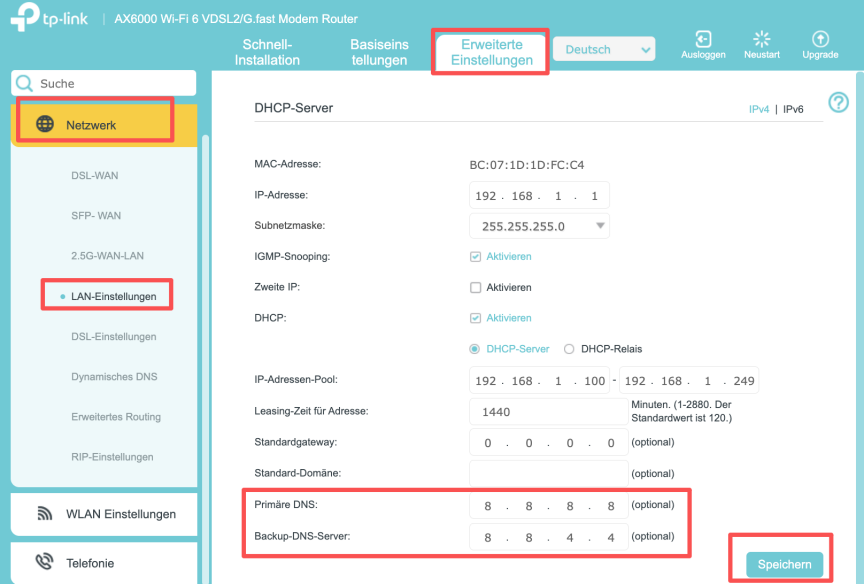The height and width of the screenshot is (584, 864).
Task: Click the Suche search field
Action: [x=104, y=83]
